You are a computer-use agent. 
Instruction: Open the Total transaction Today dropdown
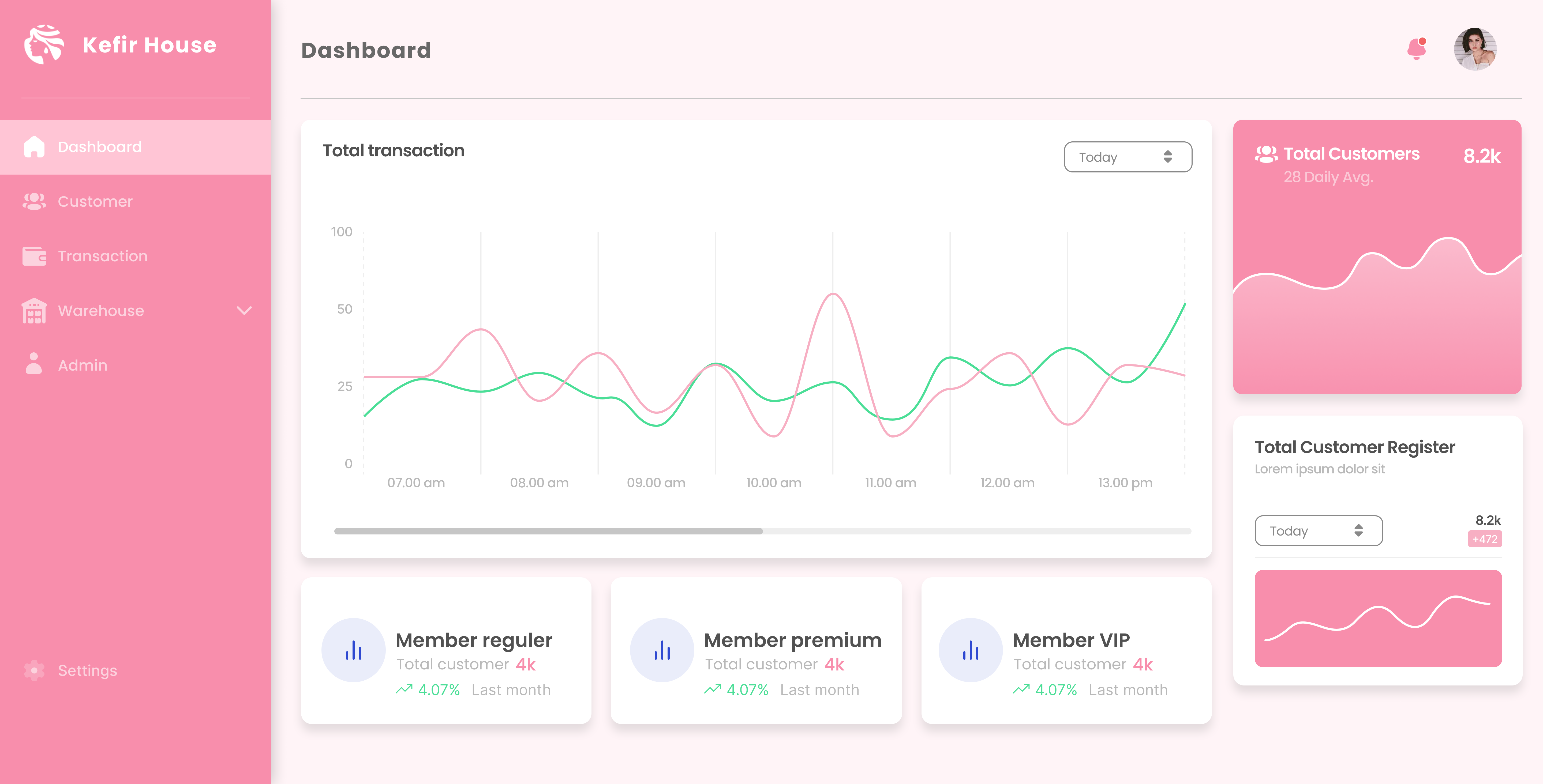1127,157
